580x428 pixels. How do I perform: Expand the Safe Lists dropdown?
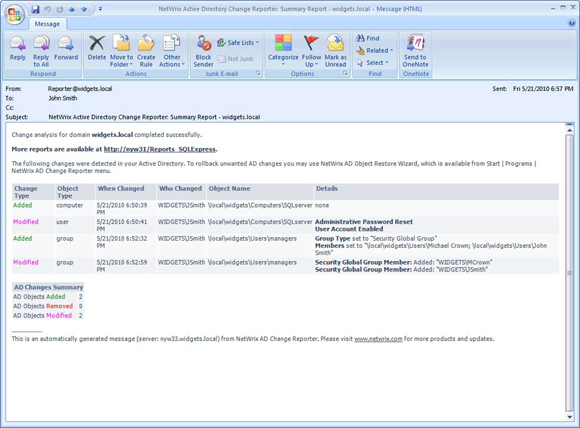tap(238, 43)
